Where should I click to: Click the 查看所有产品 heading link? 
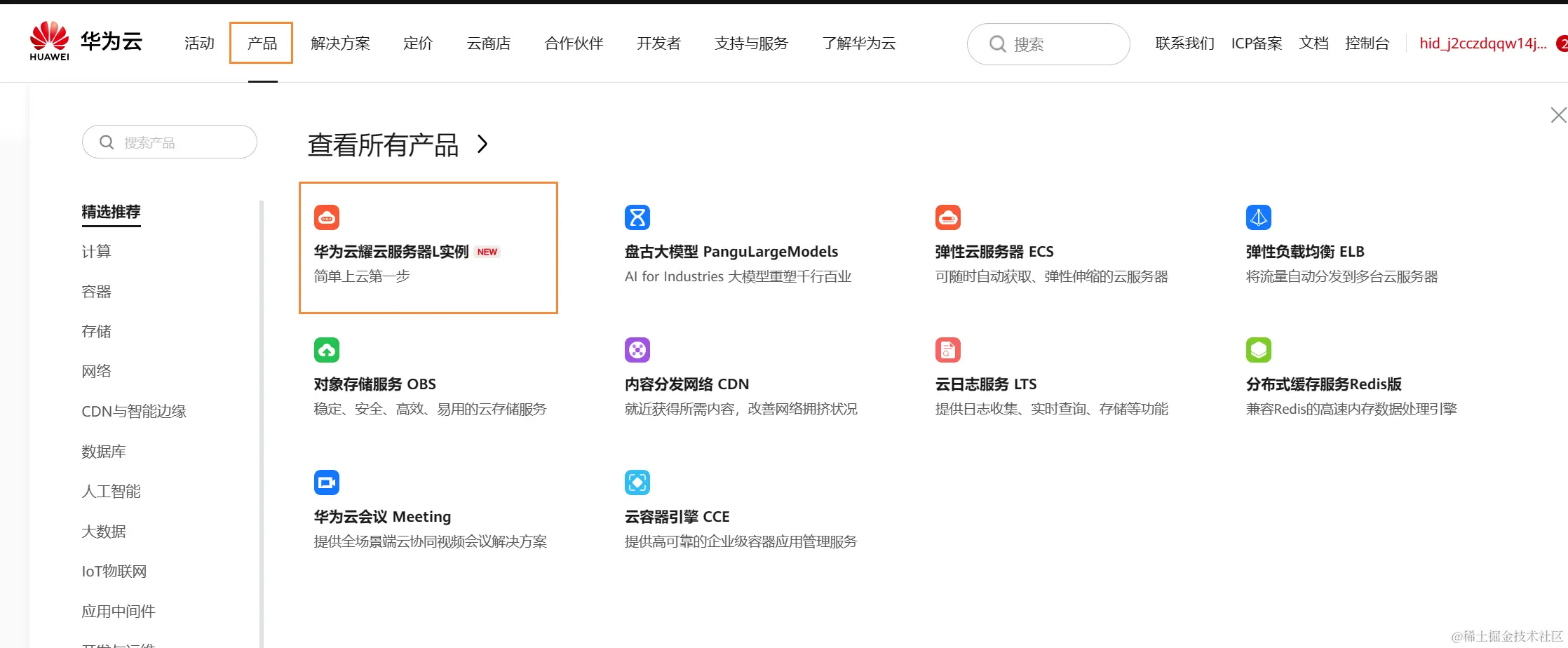[x=383, y=144]
